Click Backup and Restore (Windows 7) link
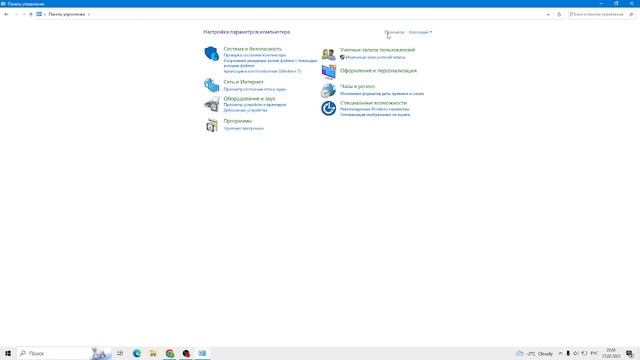This screenshot has width=640, height=360. 262,71
